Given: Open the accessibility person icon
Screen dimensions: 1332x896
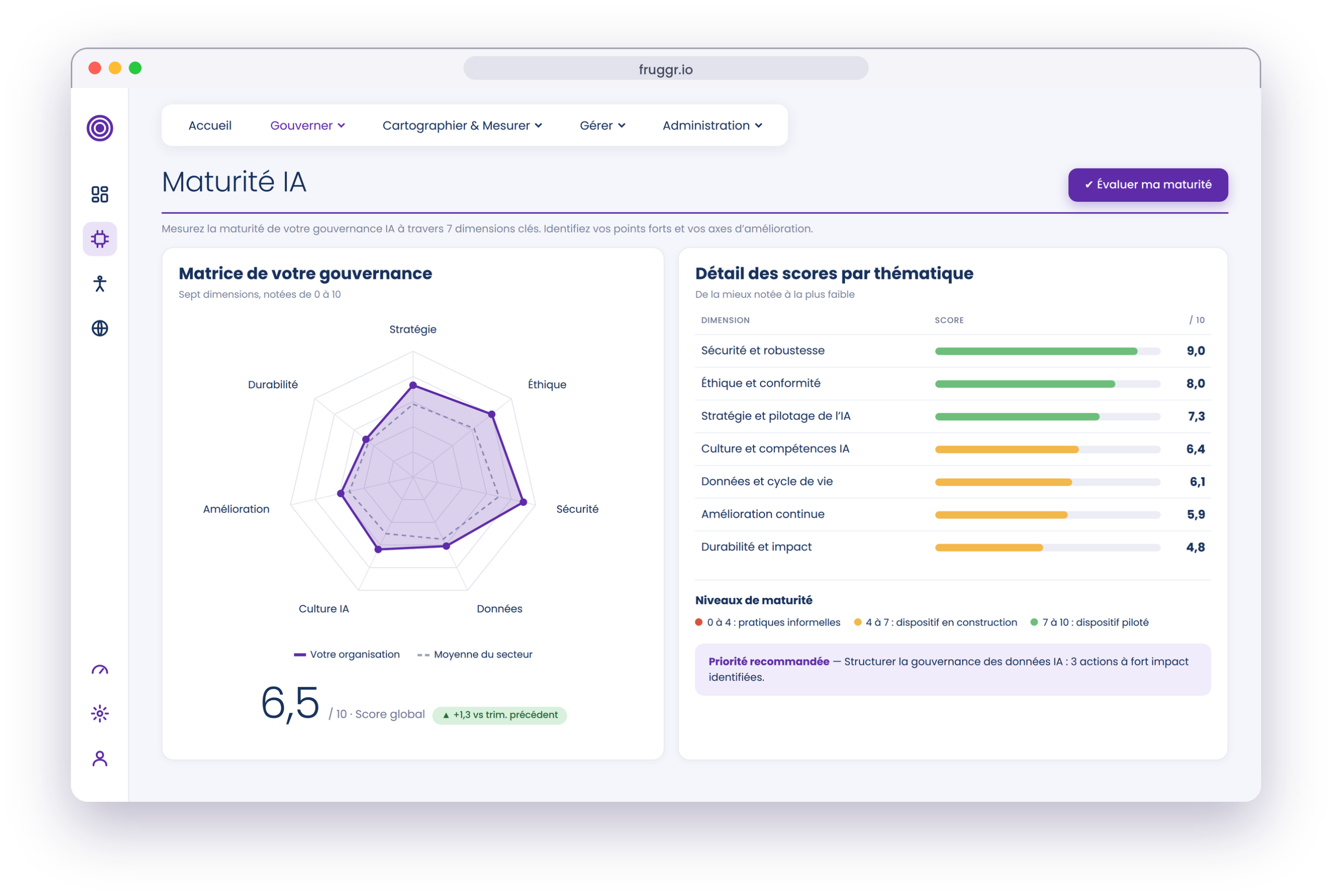Looking at the screenshot, I should tap(99, 284).
